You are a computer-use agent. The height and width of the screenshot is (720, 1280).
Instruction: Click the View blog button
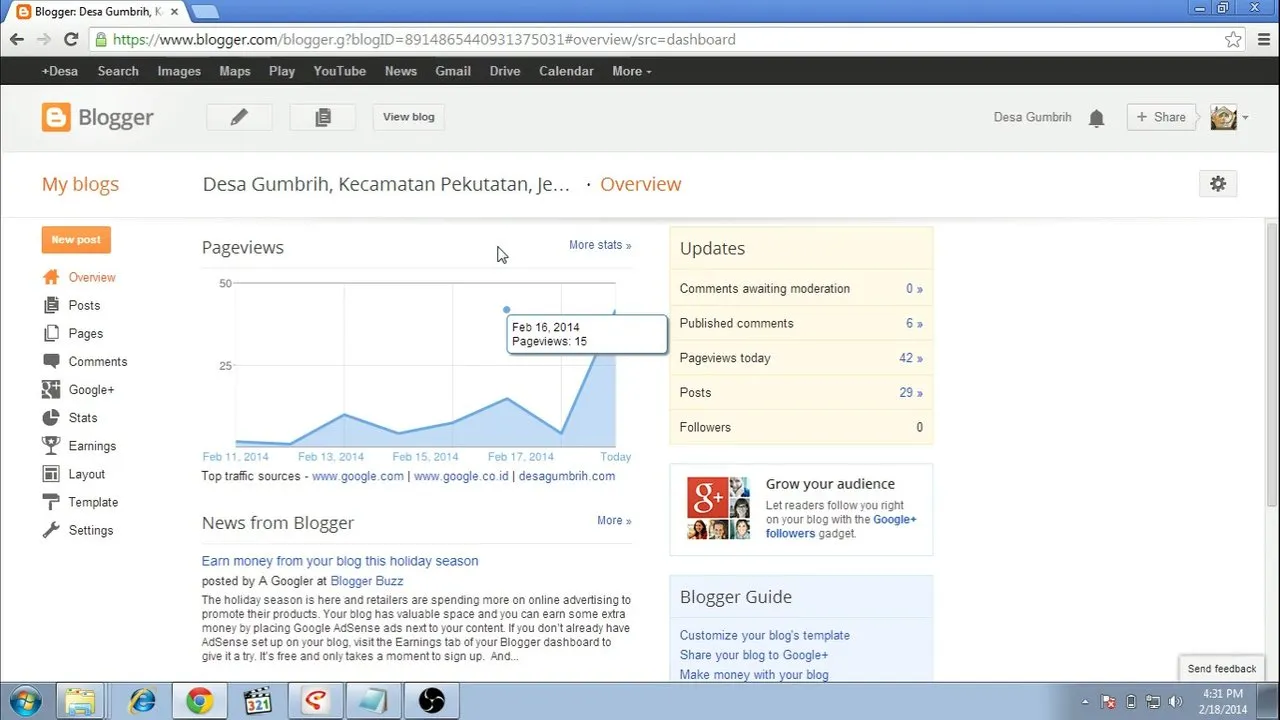[409, 117]
